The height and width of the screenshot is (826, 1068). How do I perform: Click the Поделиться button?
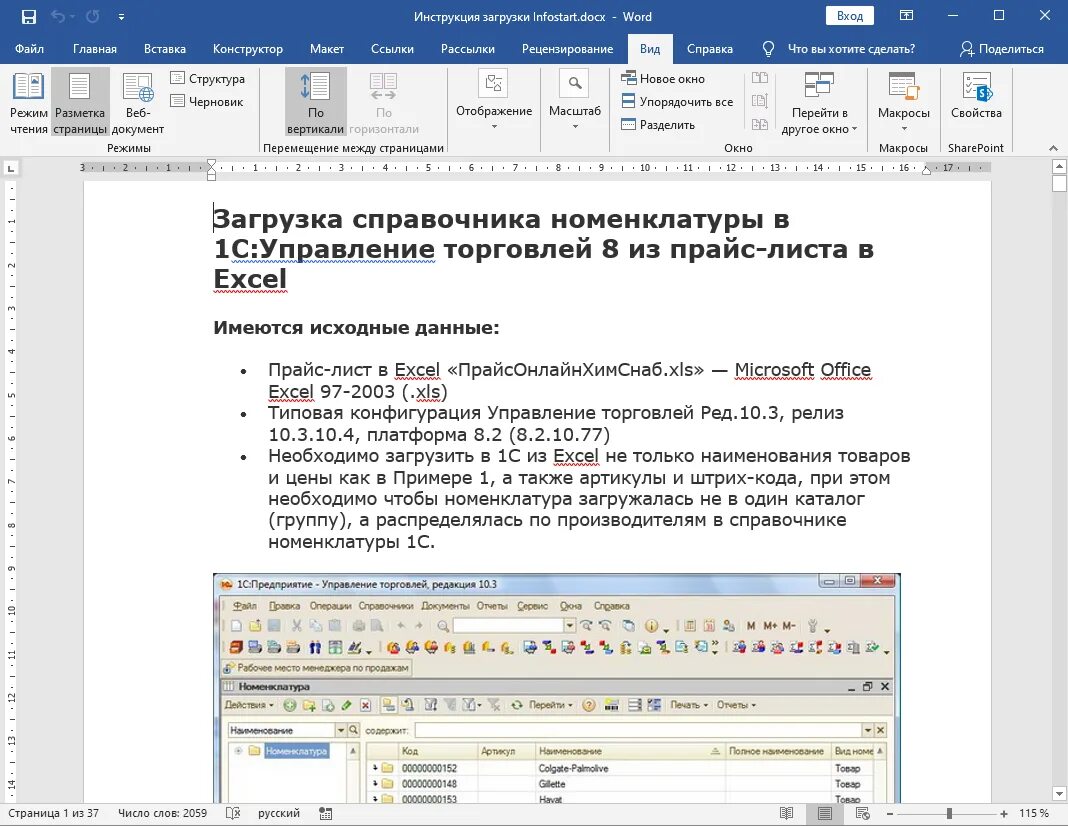tap(1001, 49)
